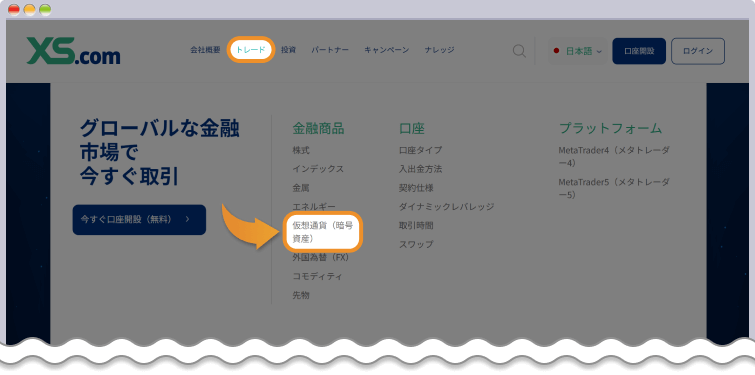Select 先物 link

click(x=301, y=295)
